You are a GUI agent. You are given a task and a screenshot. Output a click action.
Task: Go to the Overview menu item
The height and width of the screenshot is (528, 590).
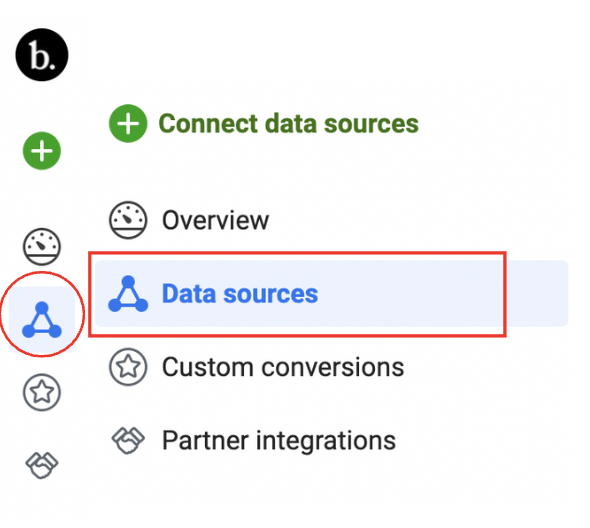(215, 220)
